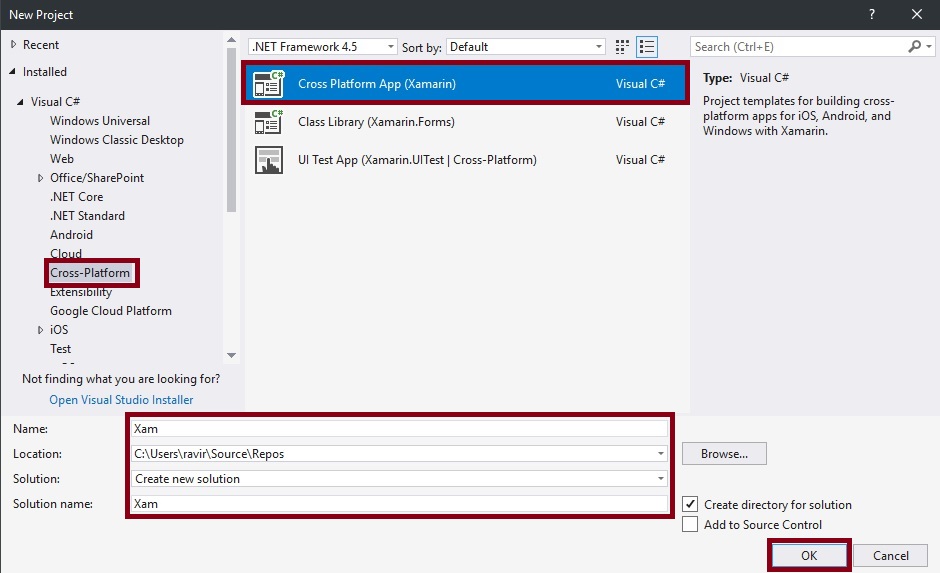The width and height of the screenshot is (940, 573).
Task: Switch to medium icons view
Action: (622, 47)
